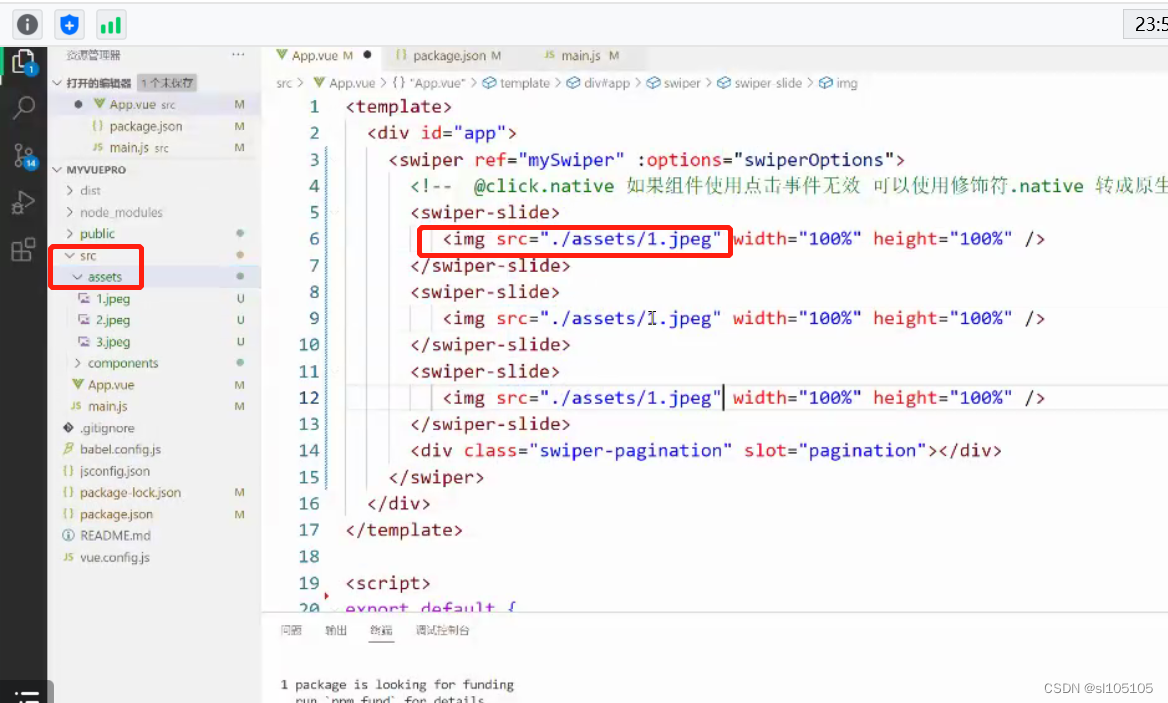The image size is (1168, 703).
Task: Open Source Control view with 14 badge
Action: tap(23, 156)
